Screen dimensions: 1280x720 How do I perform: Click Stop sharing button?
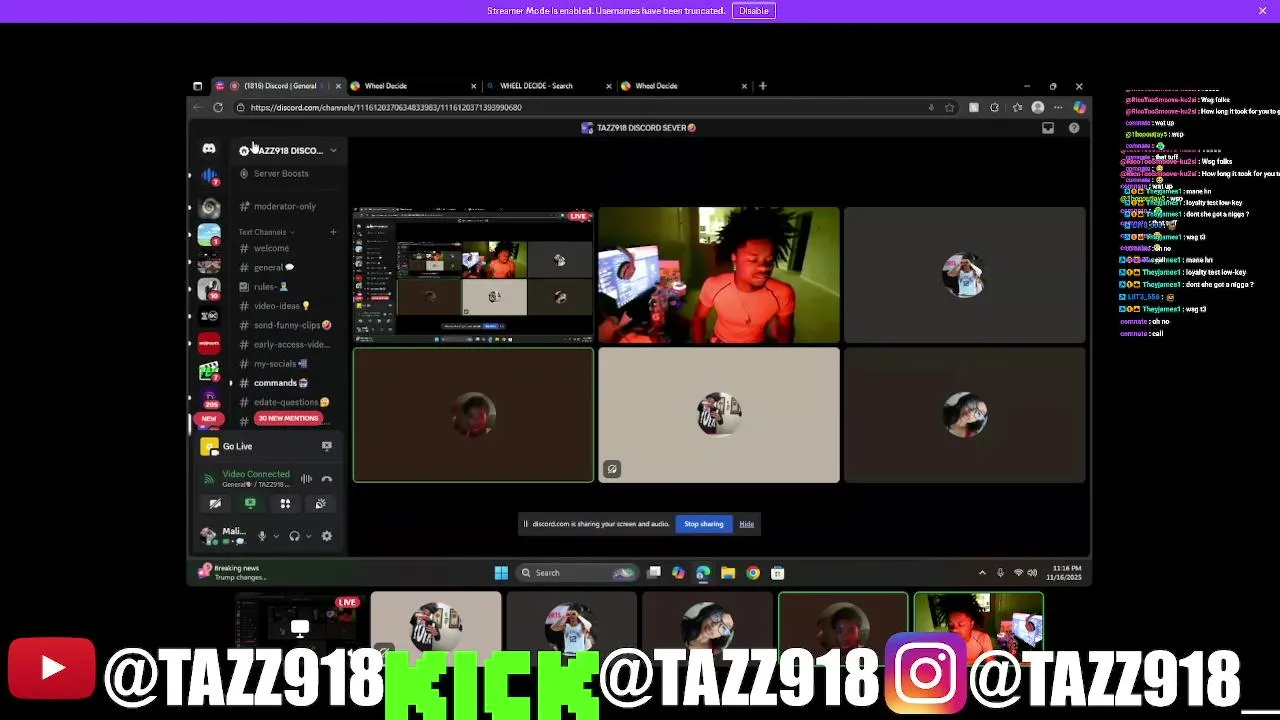pyautogui.click(x=704, y=524)
